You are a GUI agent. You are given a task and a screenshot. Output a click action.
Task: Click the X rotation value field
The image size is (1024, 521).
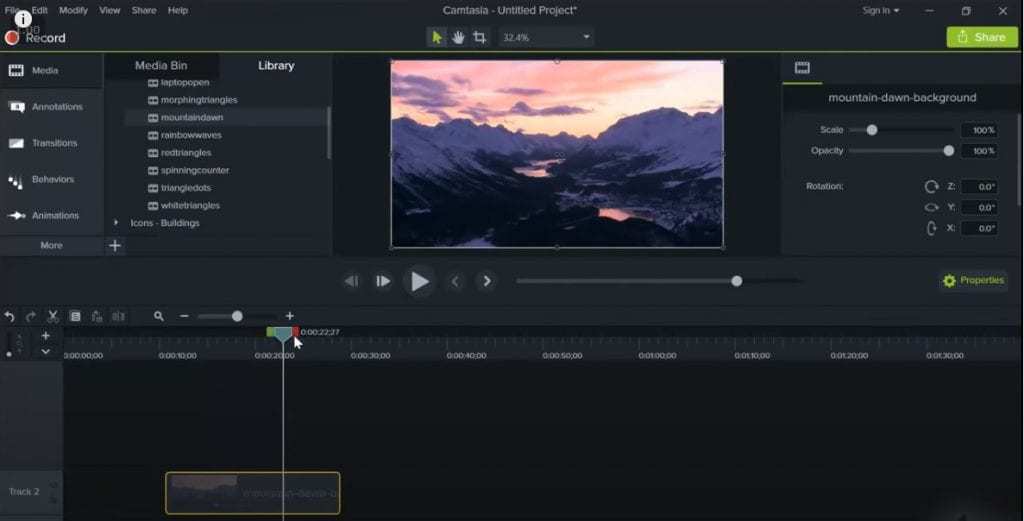(979, 229)
